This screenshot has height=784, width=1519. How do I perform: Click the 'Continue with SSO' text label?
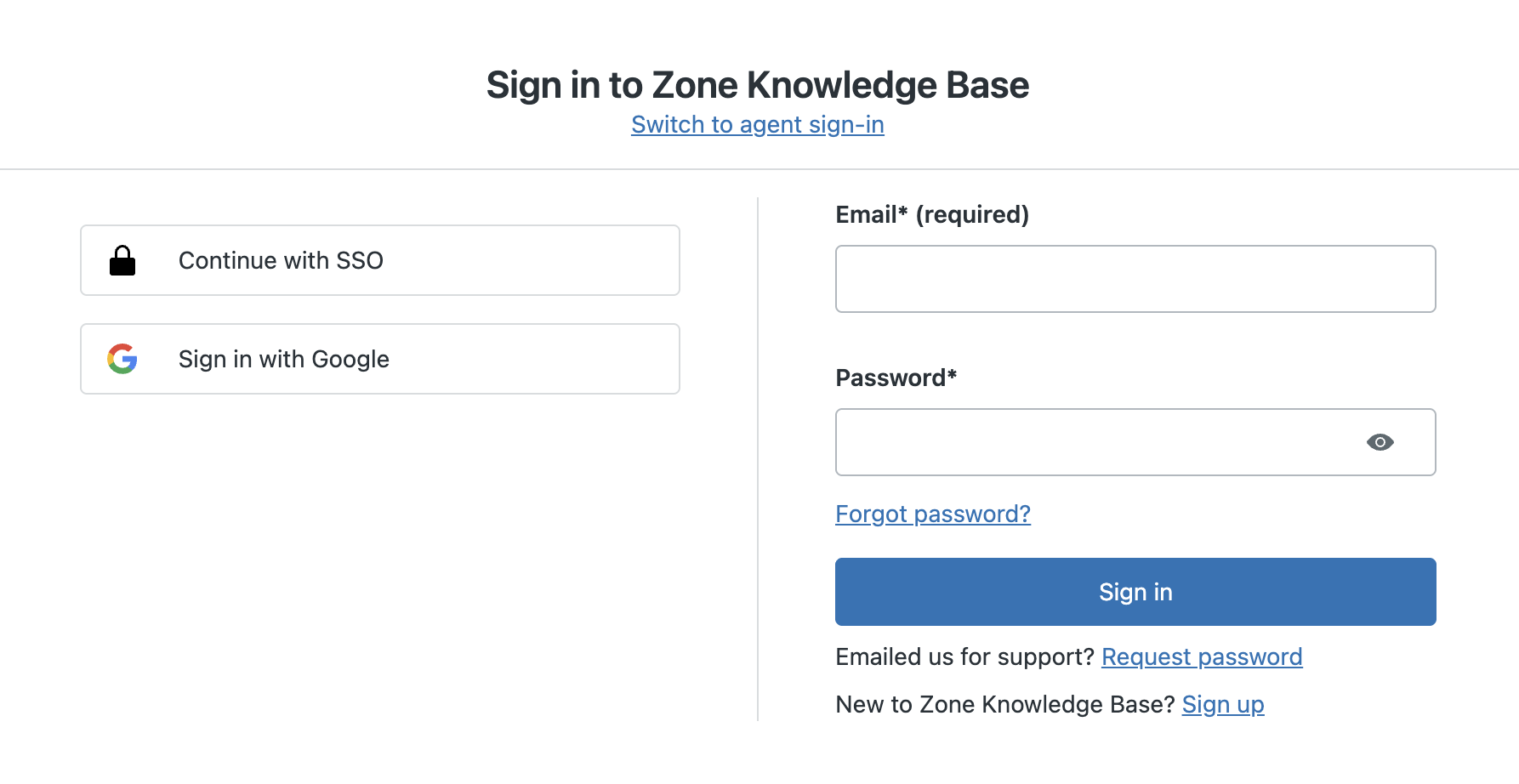point(281,260)
